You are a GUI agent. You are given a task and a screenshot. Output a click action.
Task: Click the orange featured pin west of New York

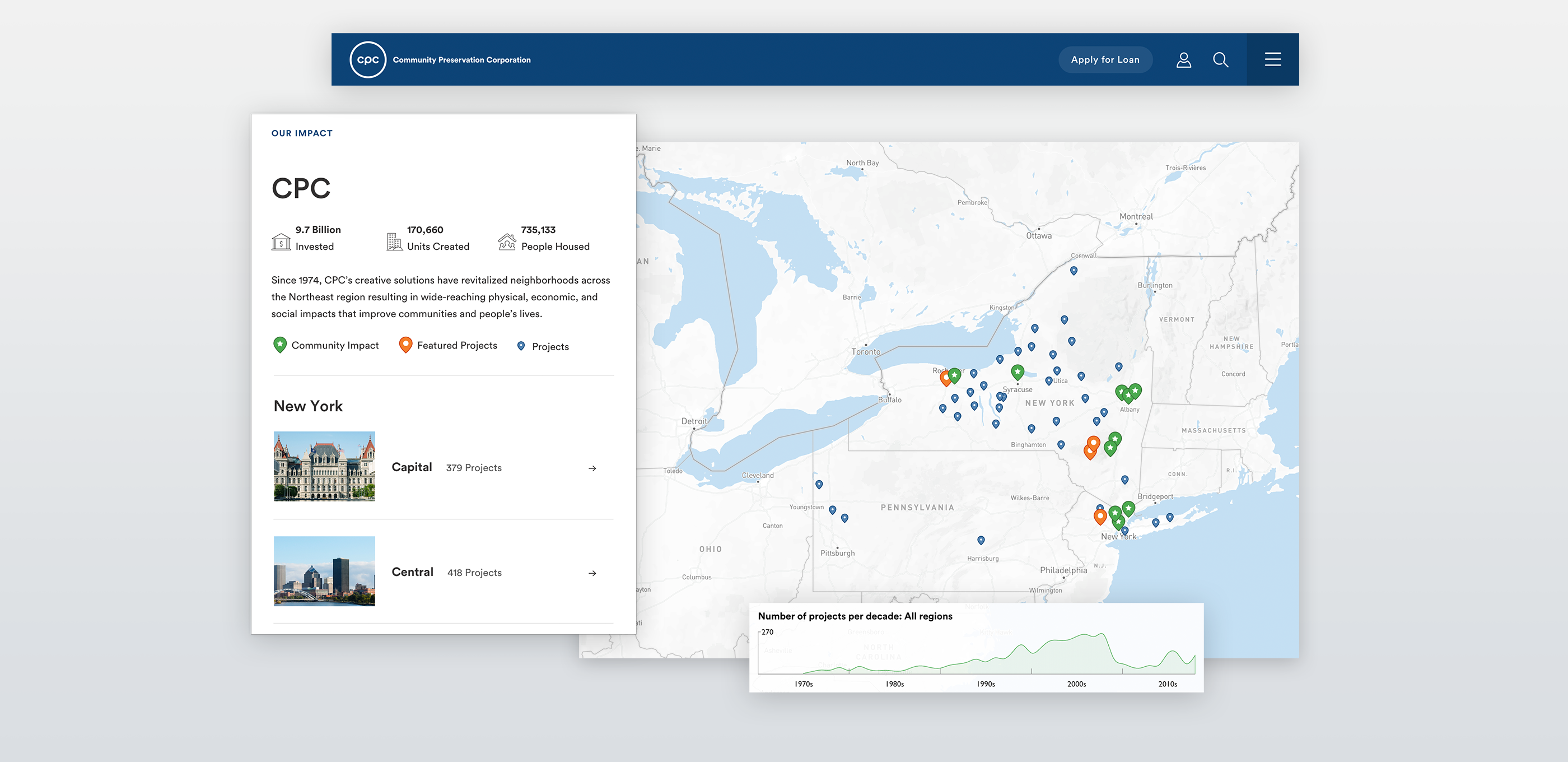pyautogui.click(x=1100, y=517)
